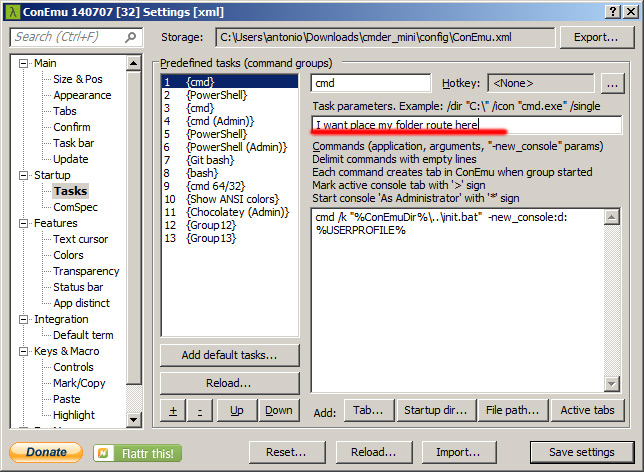The image size is (644, 472).
Task: Select task 8 {bash}
Action: point(230,173)
